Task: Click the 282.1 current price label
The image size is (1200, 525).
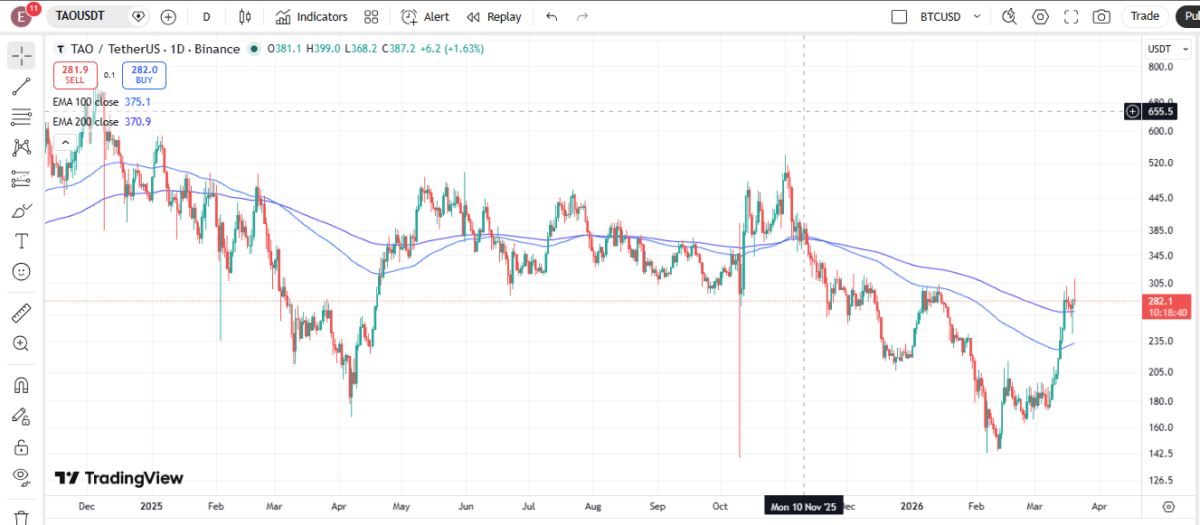Action: 1167,306
